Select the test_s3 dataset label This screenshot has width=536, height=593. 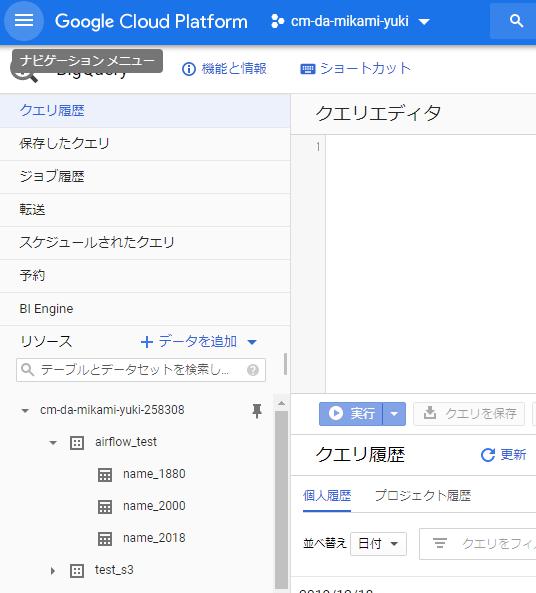coord(114,570)
